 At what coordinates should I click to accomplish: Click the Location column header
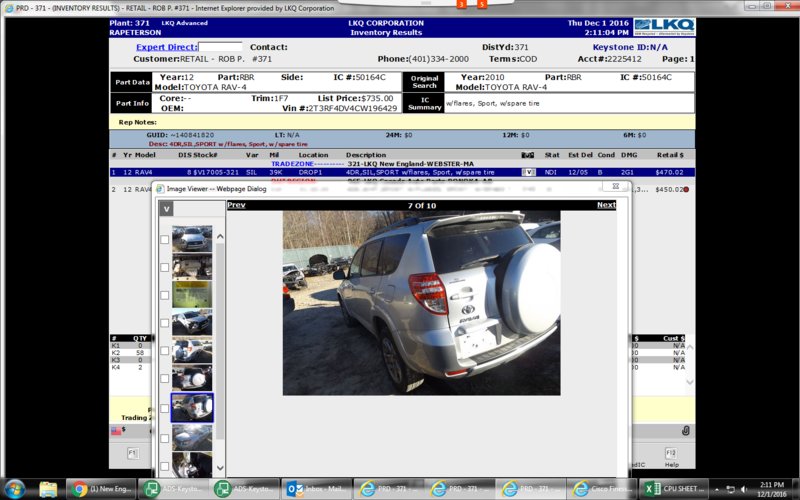(x=313, y=155)
